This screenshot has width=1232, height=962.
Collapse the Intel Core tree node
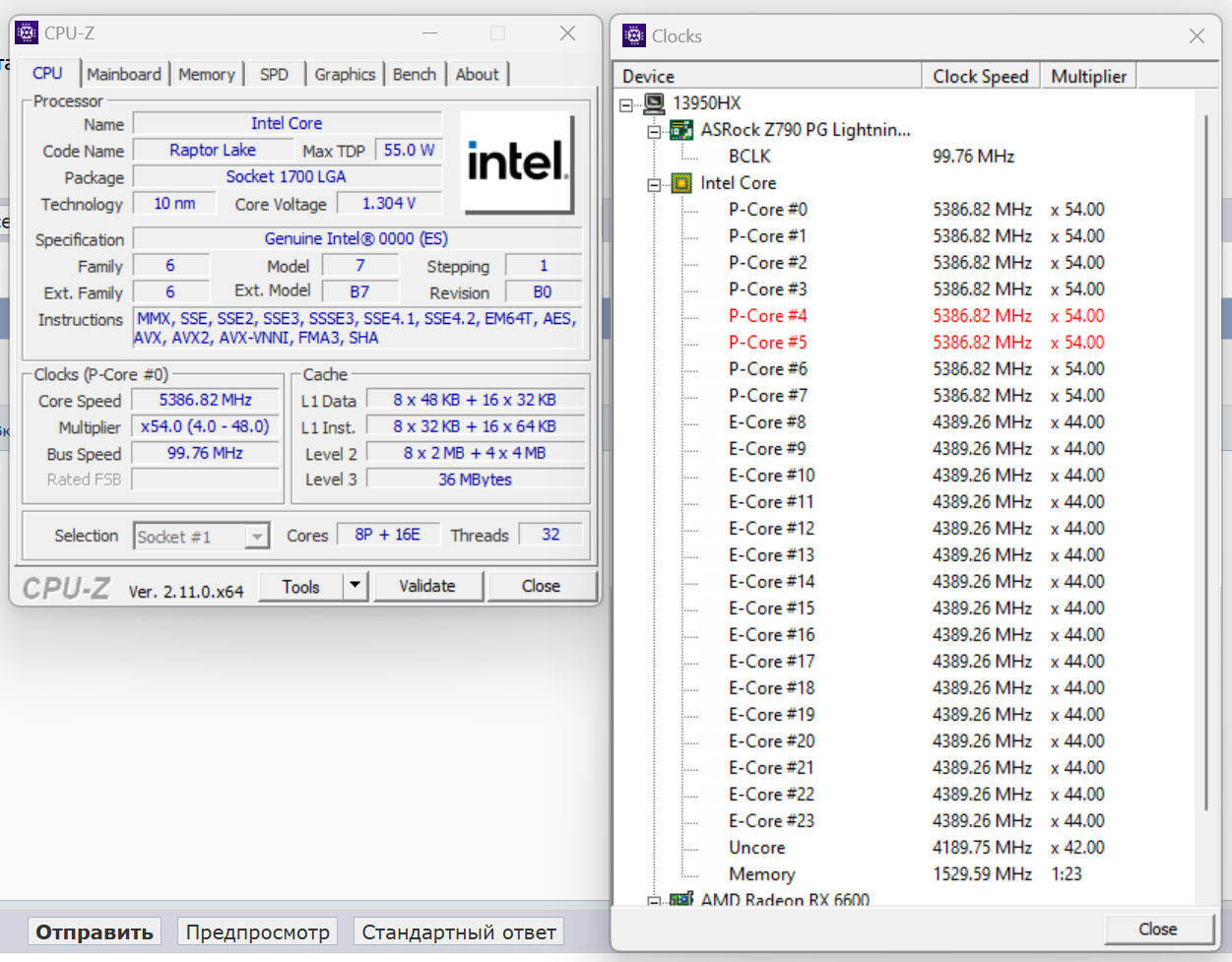[654, 184]
